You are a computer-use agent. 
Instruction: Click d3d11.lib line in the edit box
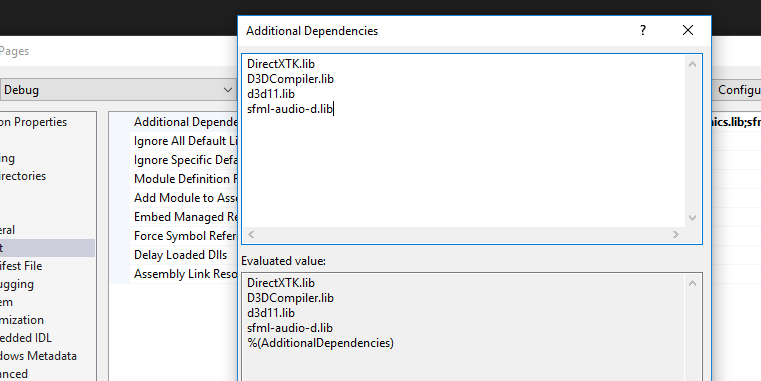[x=271, y=94]
